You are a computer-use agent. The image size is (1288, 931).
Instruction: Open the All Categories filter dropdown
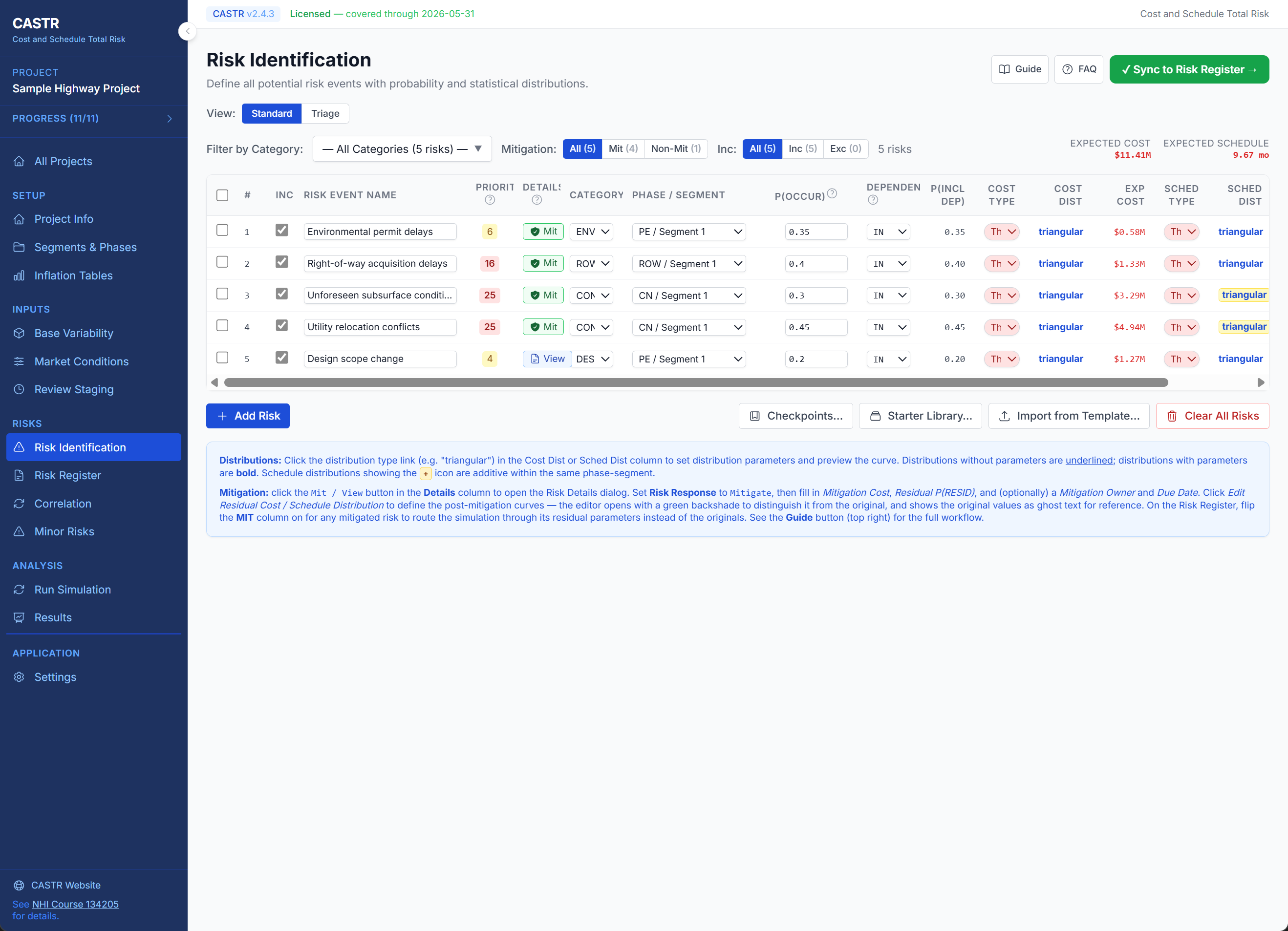tap(402, 148)
